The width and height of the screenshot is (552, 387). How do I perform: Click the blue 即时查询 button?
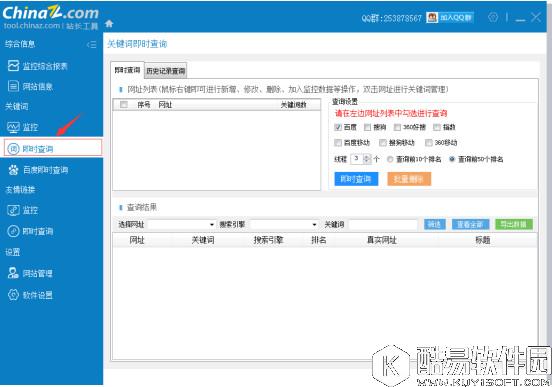coord(356,179)
